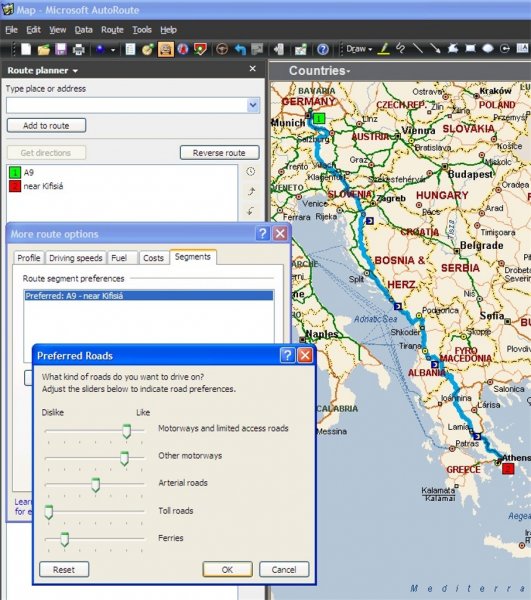
Task: Switch to the Costs tab
Action: (x=153, y=258)
